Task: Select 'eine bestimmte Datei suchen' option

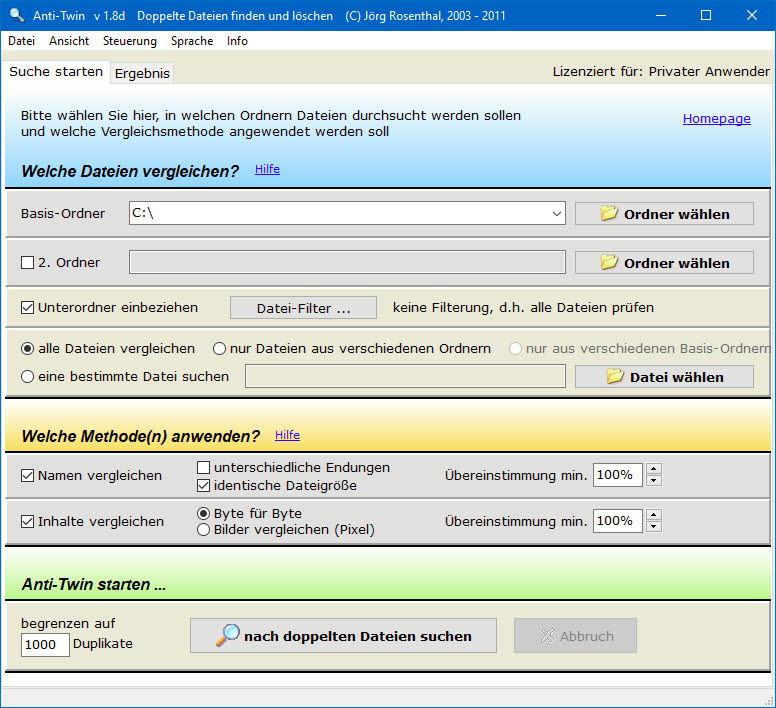Action: (27, 377)
